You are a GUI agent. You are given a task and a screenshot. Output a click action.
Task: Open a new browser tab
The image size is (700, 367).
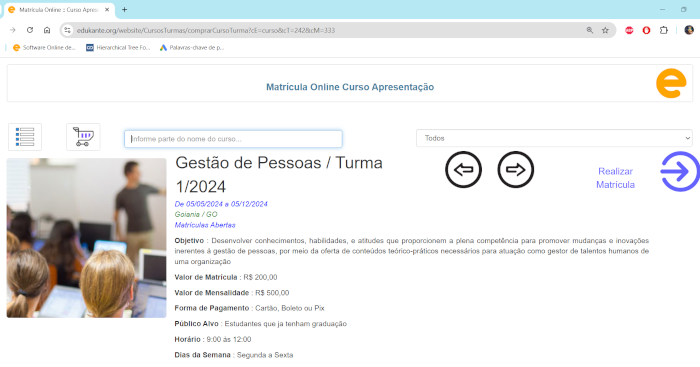pyautogui.click(x=125, y=9)
